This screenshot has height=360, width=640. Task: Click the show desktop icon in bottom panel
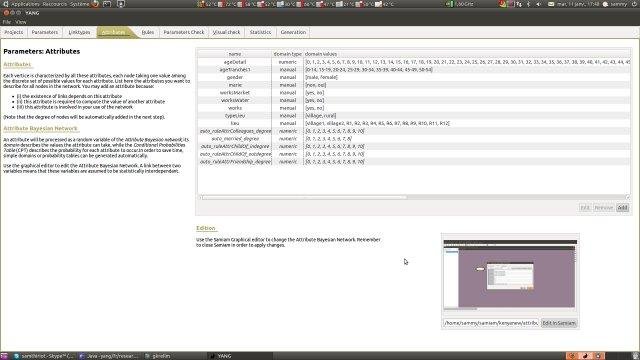click(x=4, y=356)
